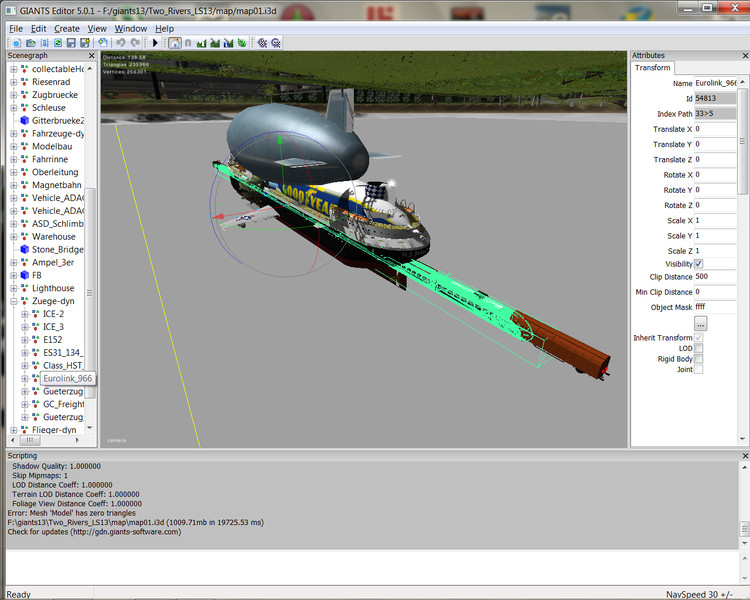The width and height of the screenshot is (750, 600).
Task: Click the Clip Distance field showing 500
Action: pyautogui.click(x=715, y=277)
